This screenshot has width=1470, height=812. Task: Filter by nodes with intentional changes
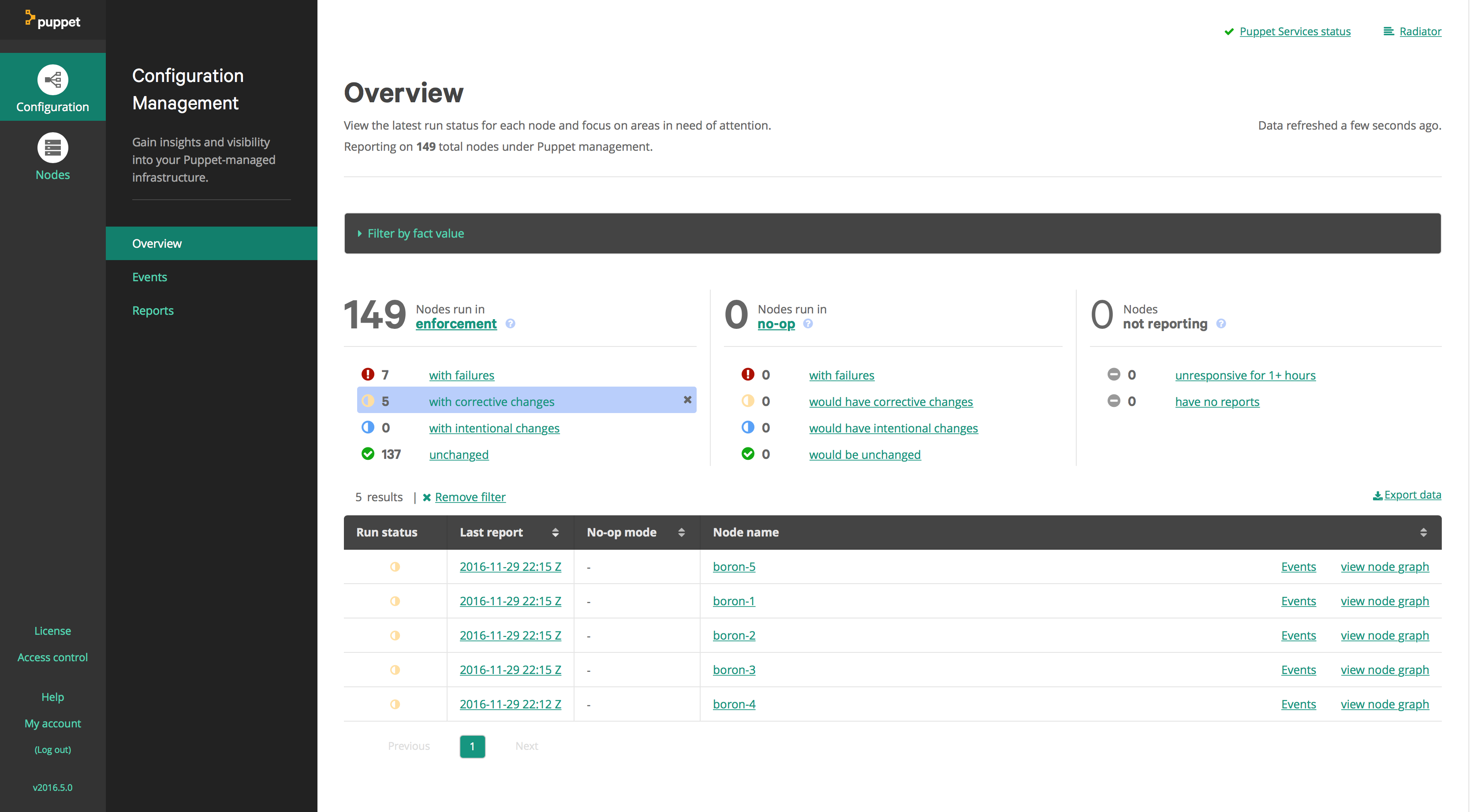(494, 428)
